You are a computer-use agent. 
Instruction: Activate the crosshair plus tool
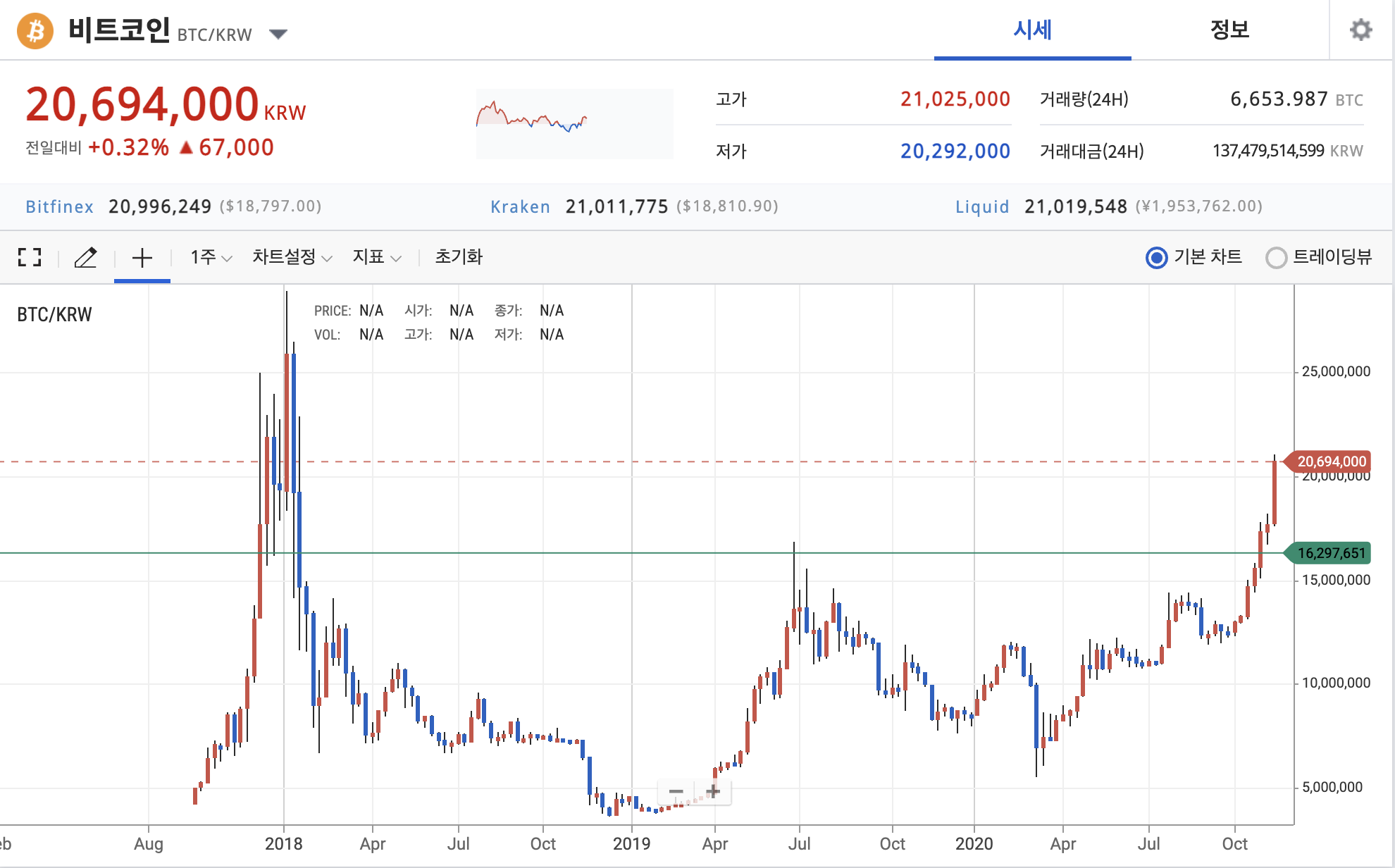pos(142,257)
